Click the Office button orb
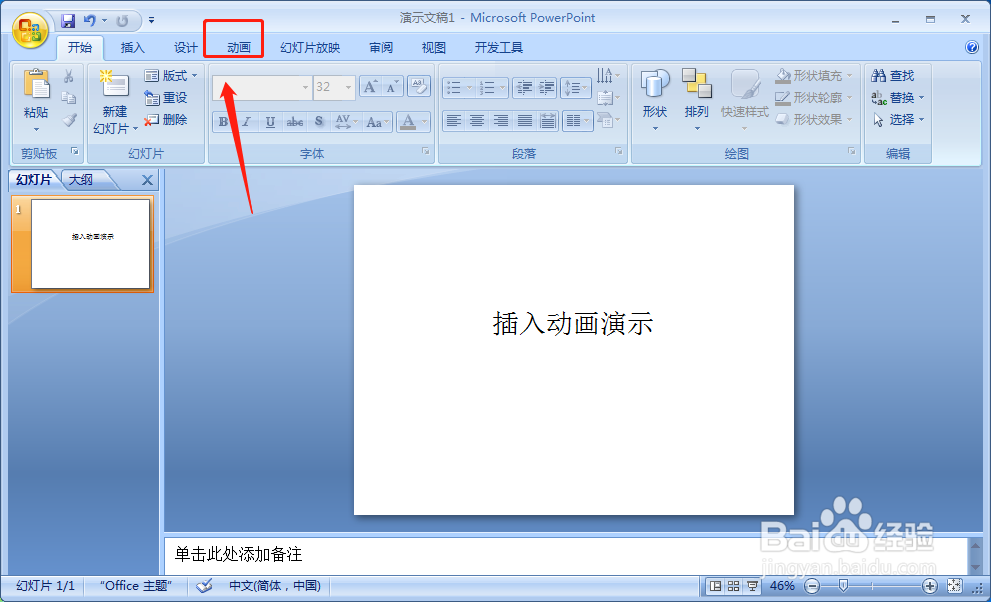 point(30,30)
